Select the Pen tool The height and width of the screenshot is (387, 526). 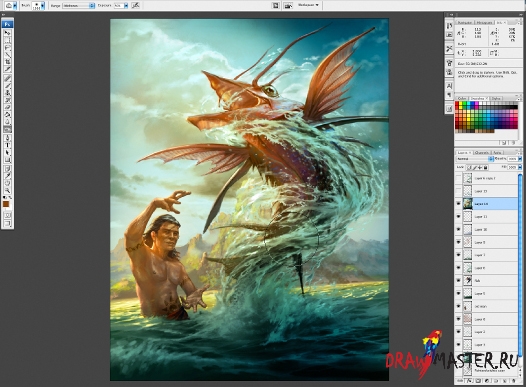(7, 138)
